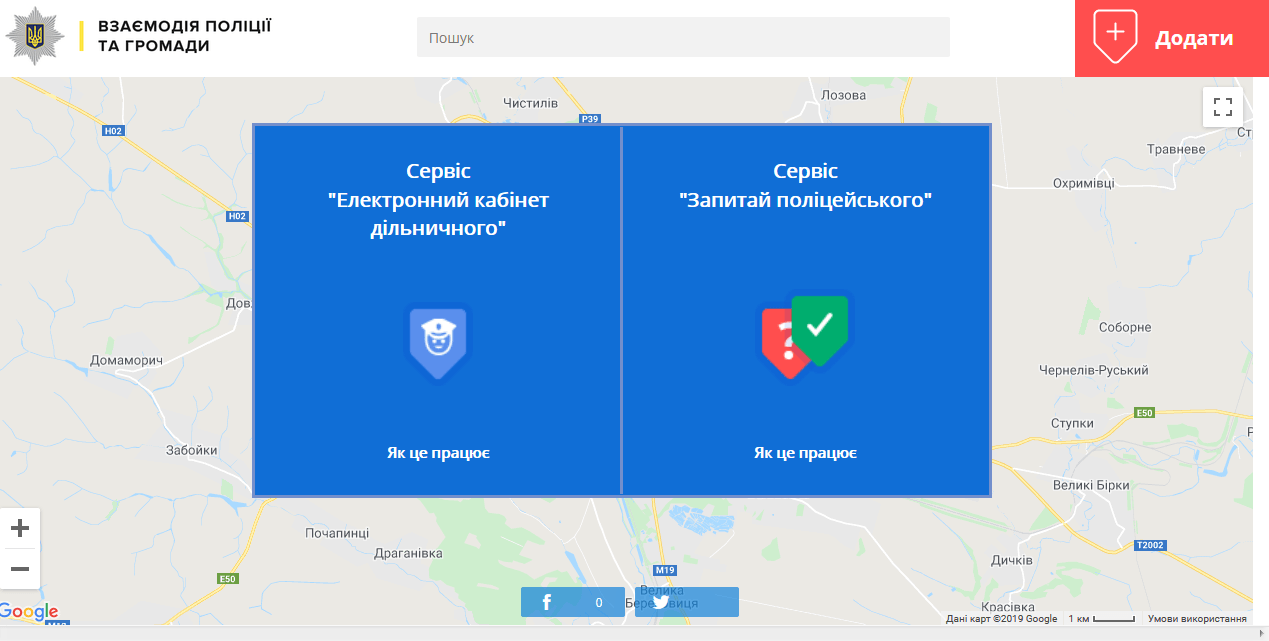Click Драганівка label on the map
1269x641 pixels.
408,553
